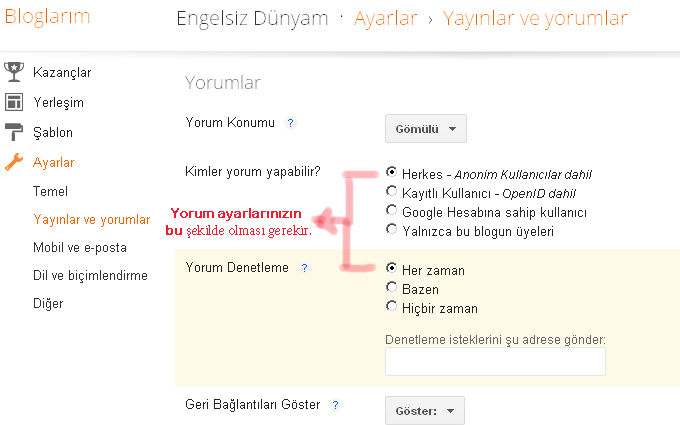Viewport: 680px width, 425px height.
Task: Choose the Hiçbir zaman moderation option
Action: coord(391,308)
